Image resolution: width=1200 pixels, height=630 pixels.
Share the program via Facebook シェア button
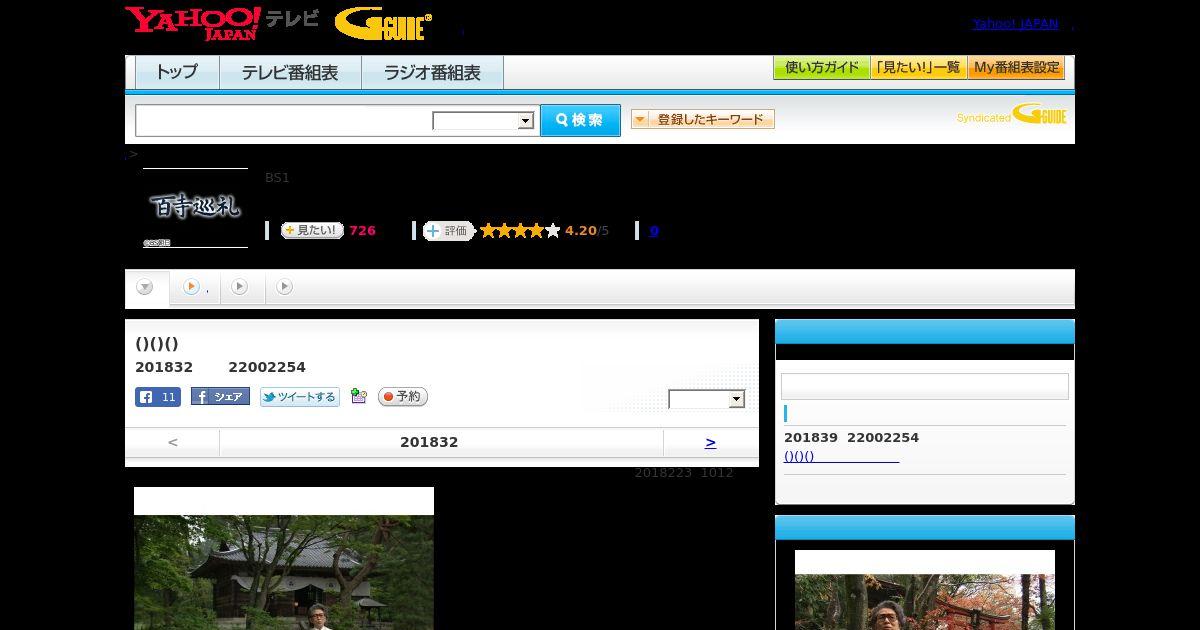[220, 397]
